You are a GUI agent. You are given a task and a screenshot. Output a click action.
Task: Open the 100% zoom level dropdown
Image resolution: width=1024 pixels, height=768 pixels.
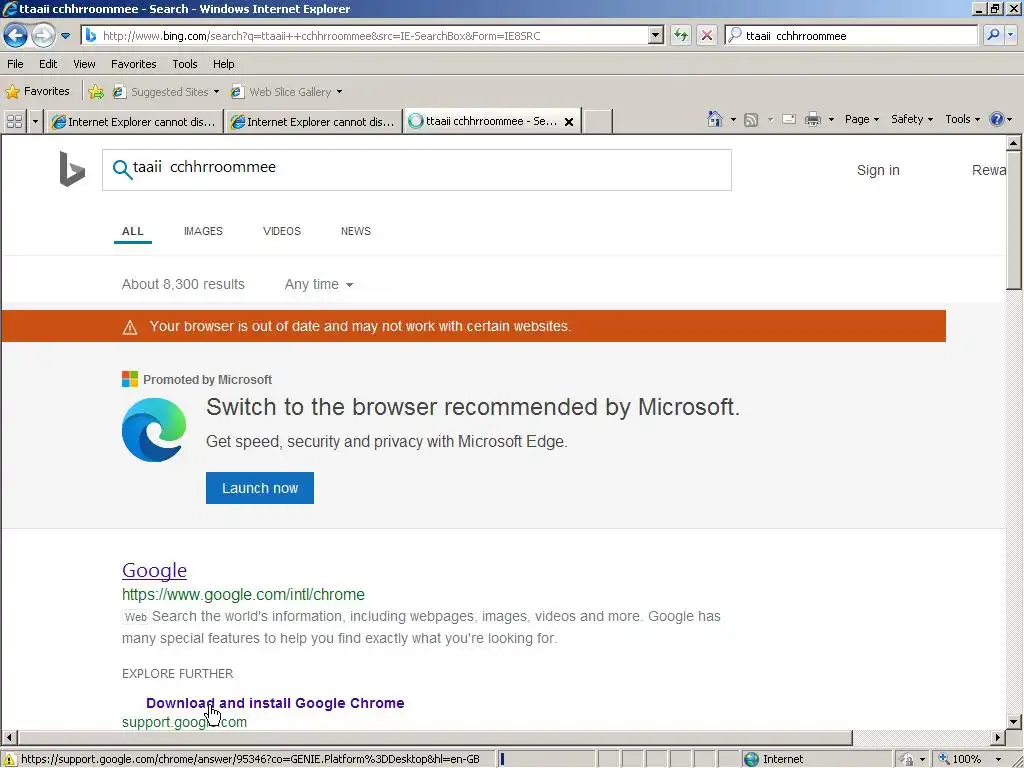(998, 759)
